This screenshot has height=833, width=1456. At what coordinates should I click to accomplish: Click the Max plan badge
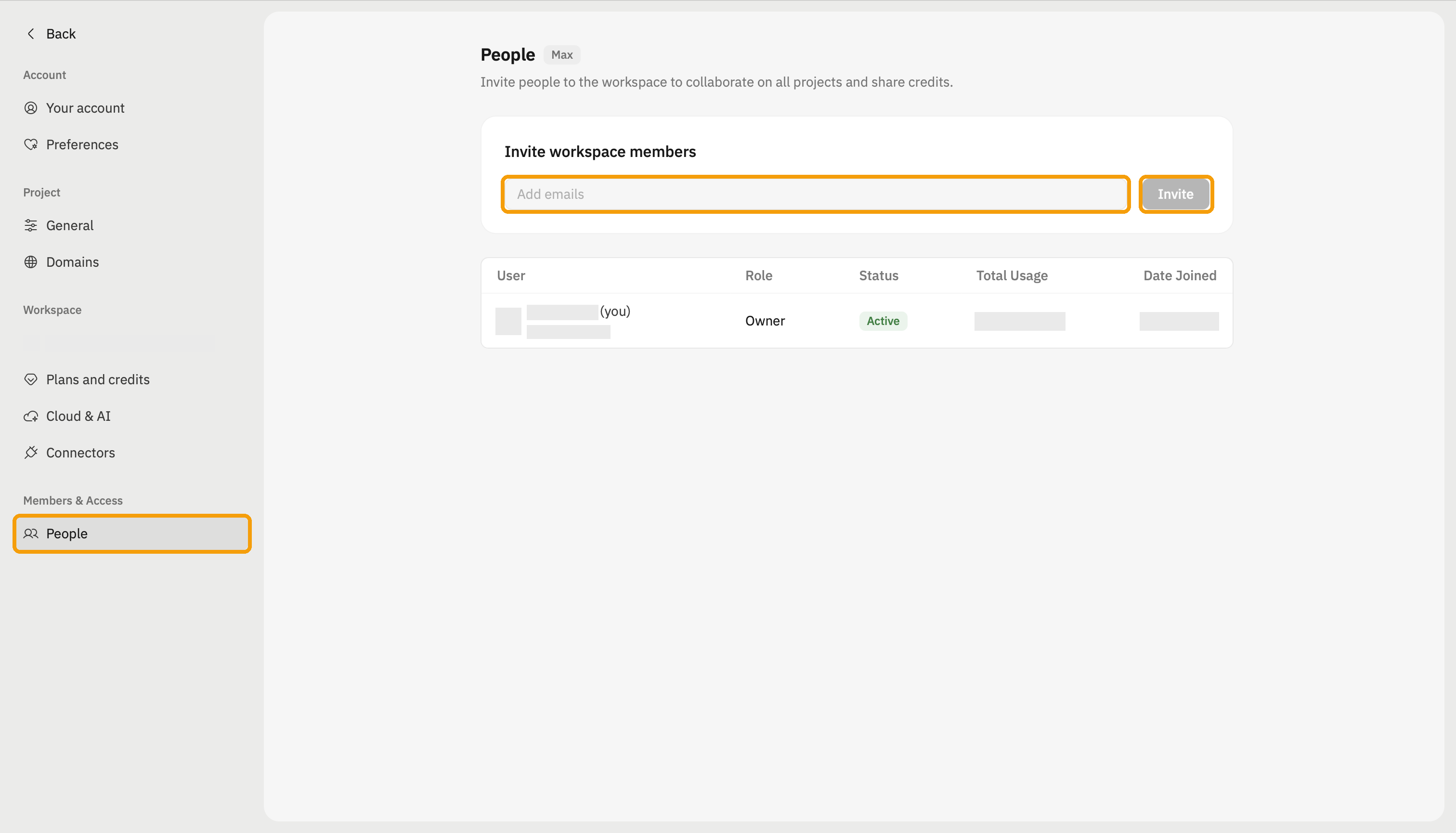pyautogui.click(x=562, y=55)
